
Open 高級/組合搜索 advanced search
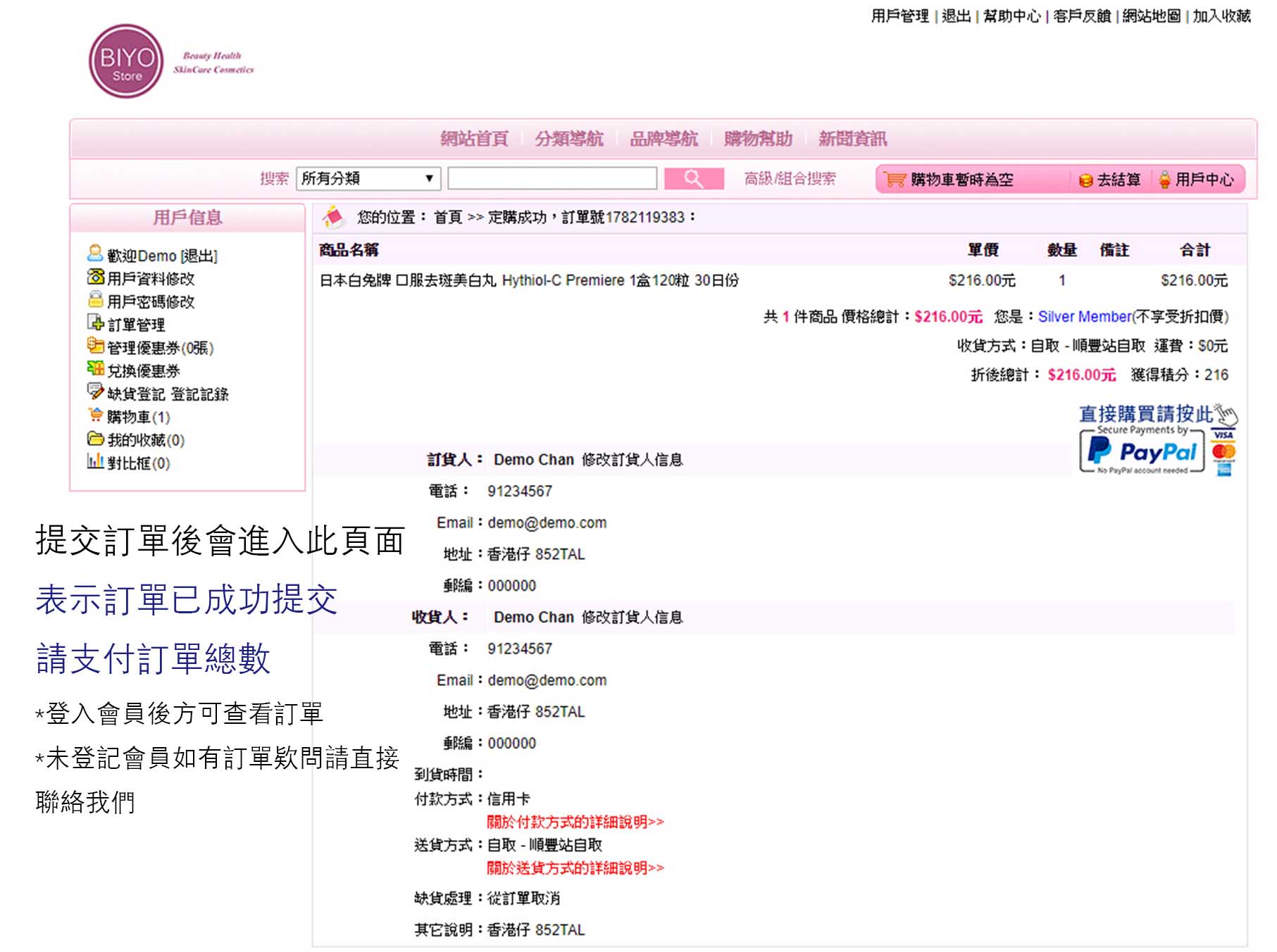[790, 179]
